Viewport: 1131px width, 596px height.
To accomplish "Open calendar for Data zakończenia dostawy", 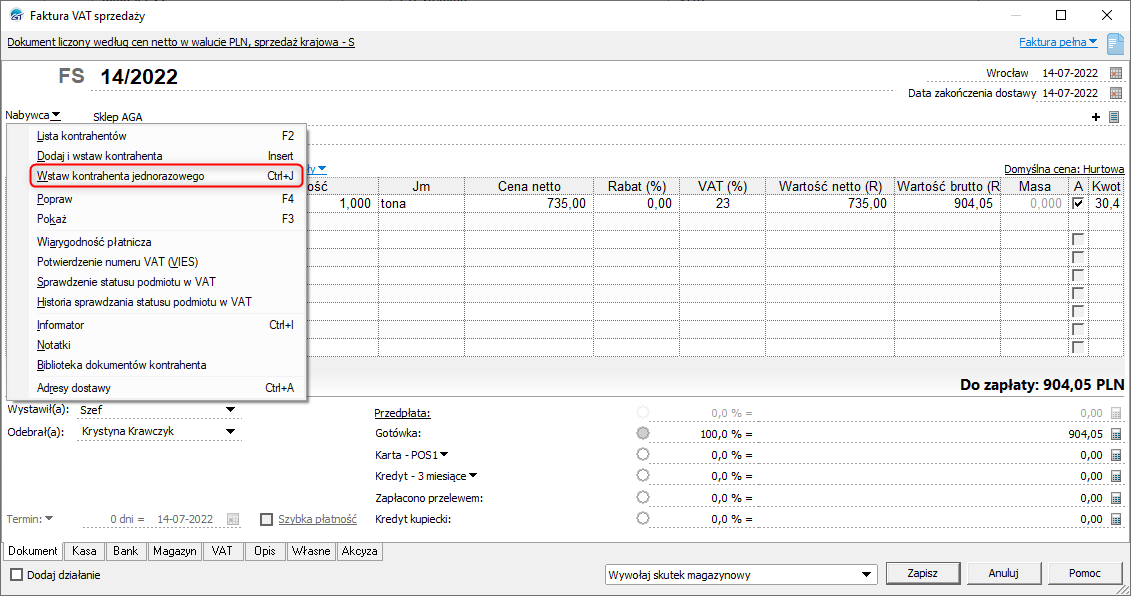I will [x=1116, y=93].
